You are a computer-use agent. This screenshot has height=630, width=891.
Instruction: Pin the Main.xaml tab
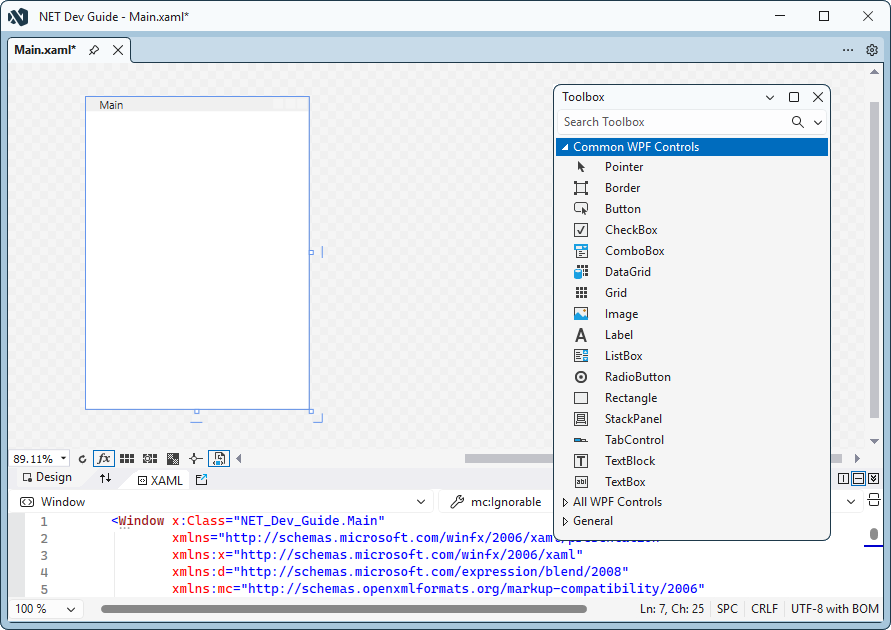coord(94,50)
